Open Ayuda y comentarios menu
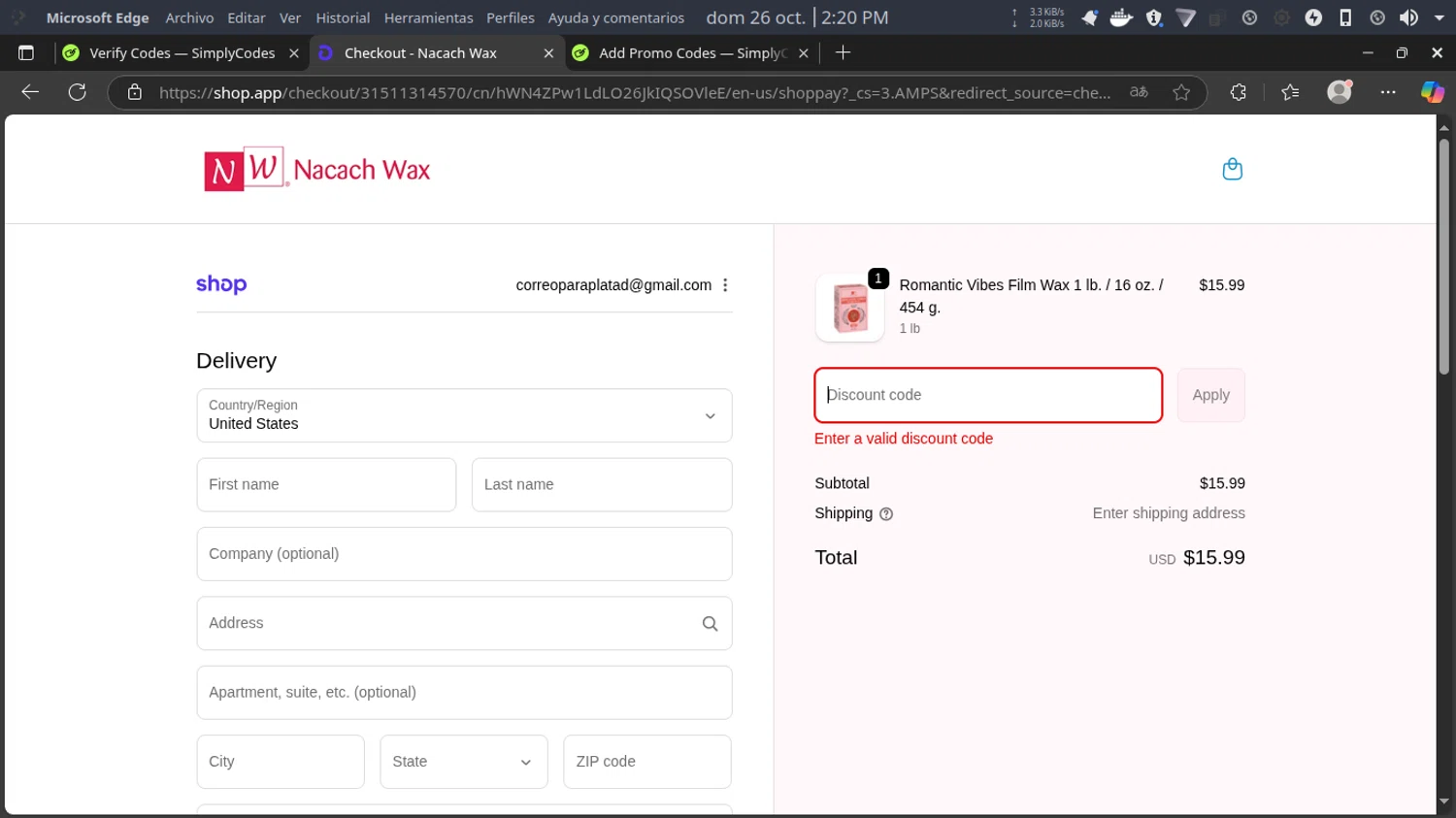Image resolution: width=1456 pixels, height=818 pixels. [x=616, y=17]
